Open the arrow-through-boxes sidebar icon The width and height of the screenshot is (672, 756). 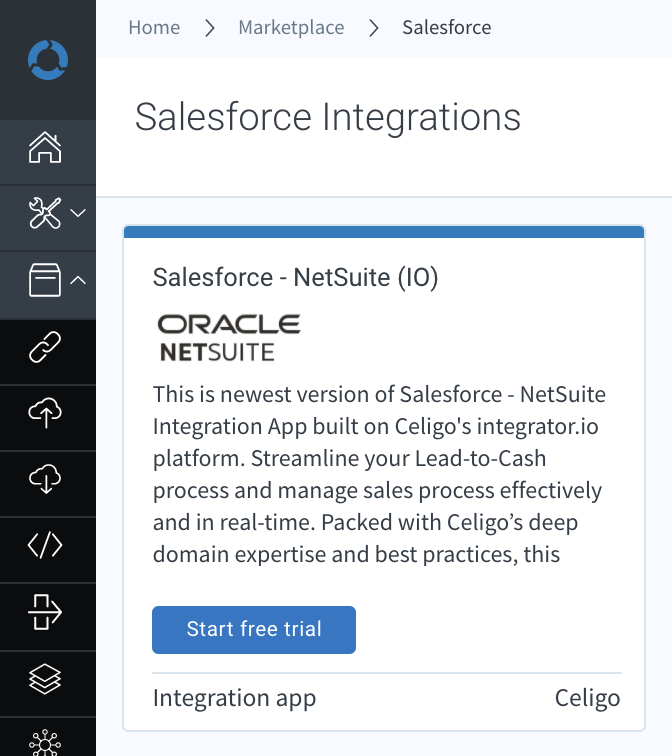[45, 612]
